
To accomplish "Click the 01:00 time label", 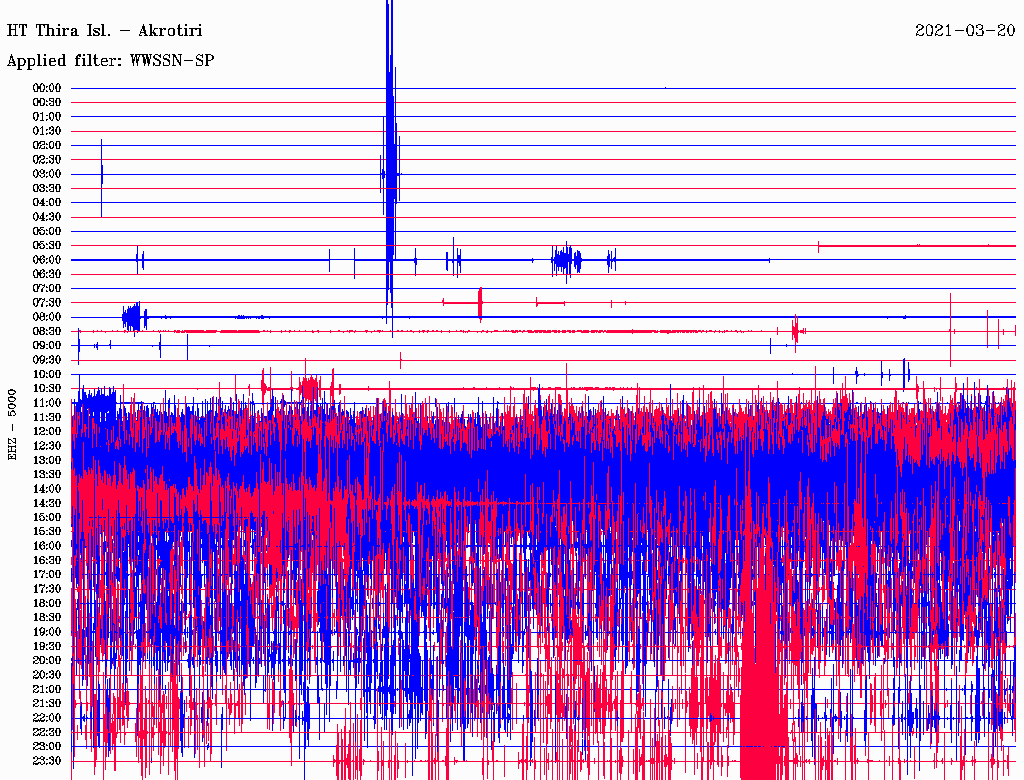I will tap(47, 116).
